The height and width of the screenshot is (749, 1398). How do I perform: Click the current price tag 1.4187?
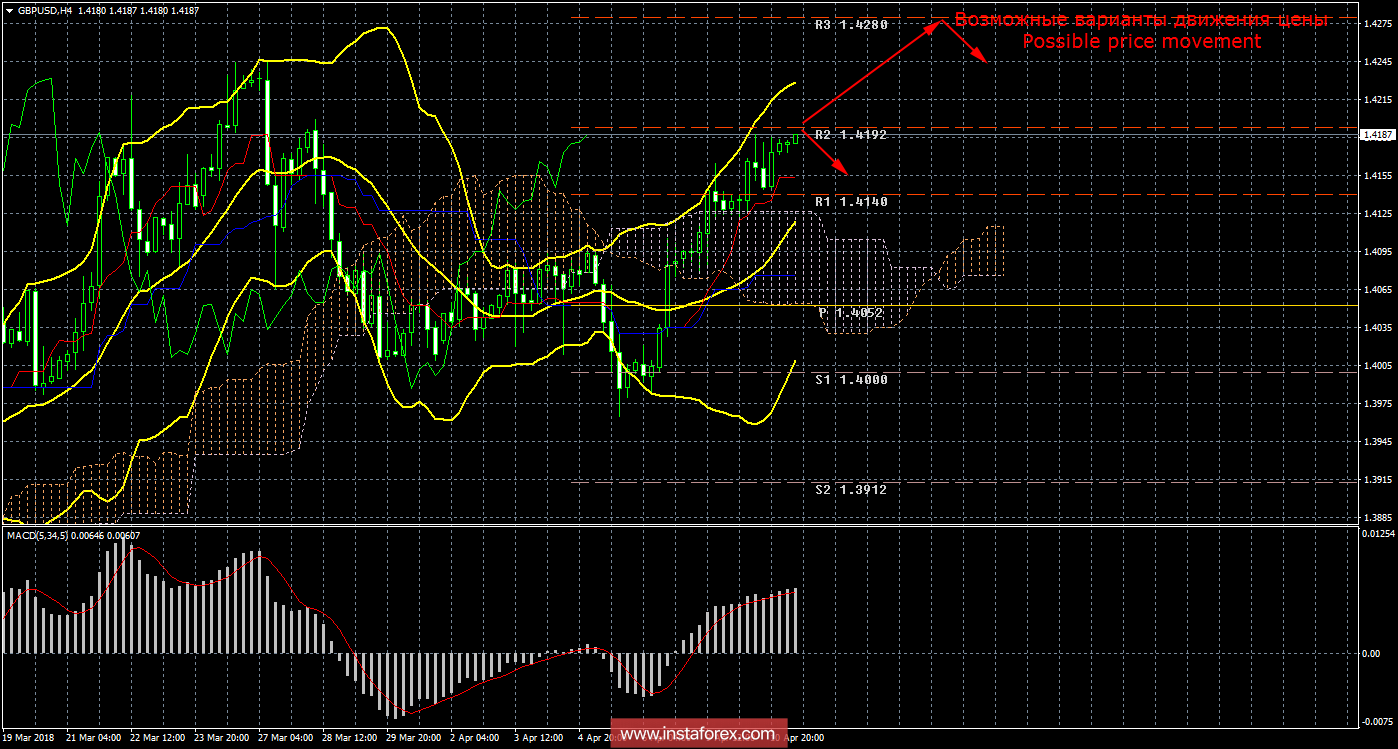pos(1377,134)
